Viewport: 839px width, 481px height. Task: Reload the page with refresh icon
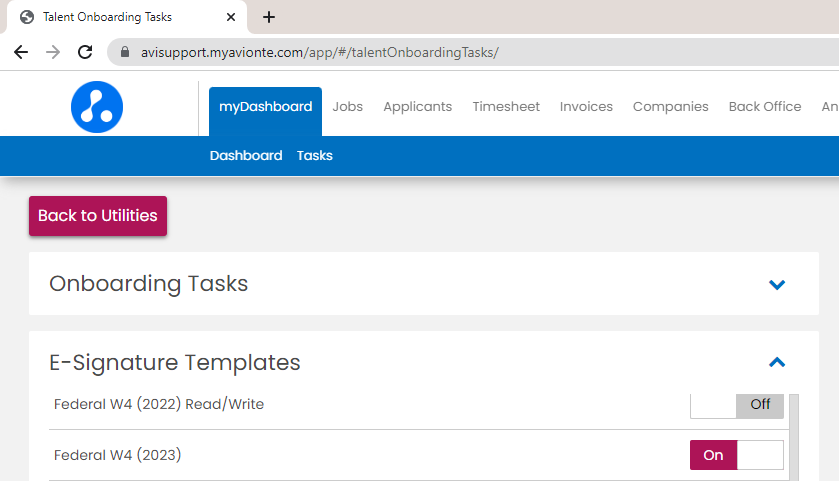tap(85, 52)
